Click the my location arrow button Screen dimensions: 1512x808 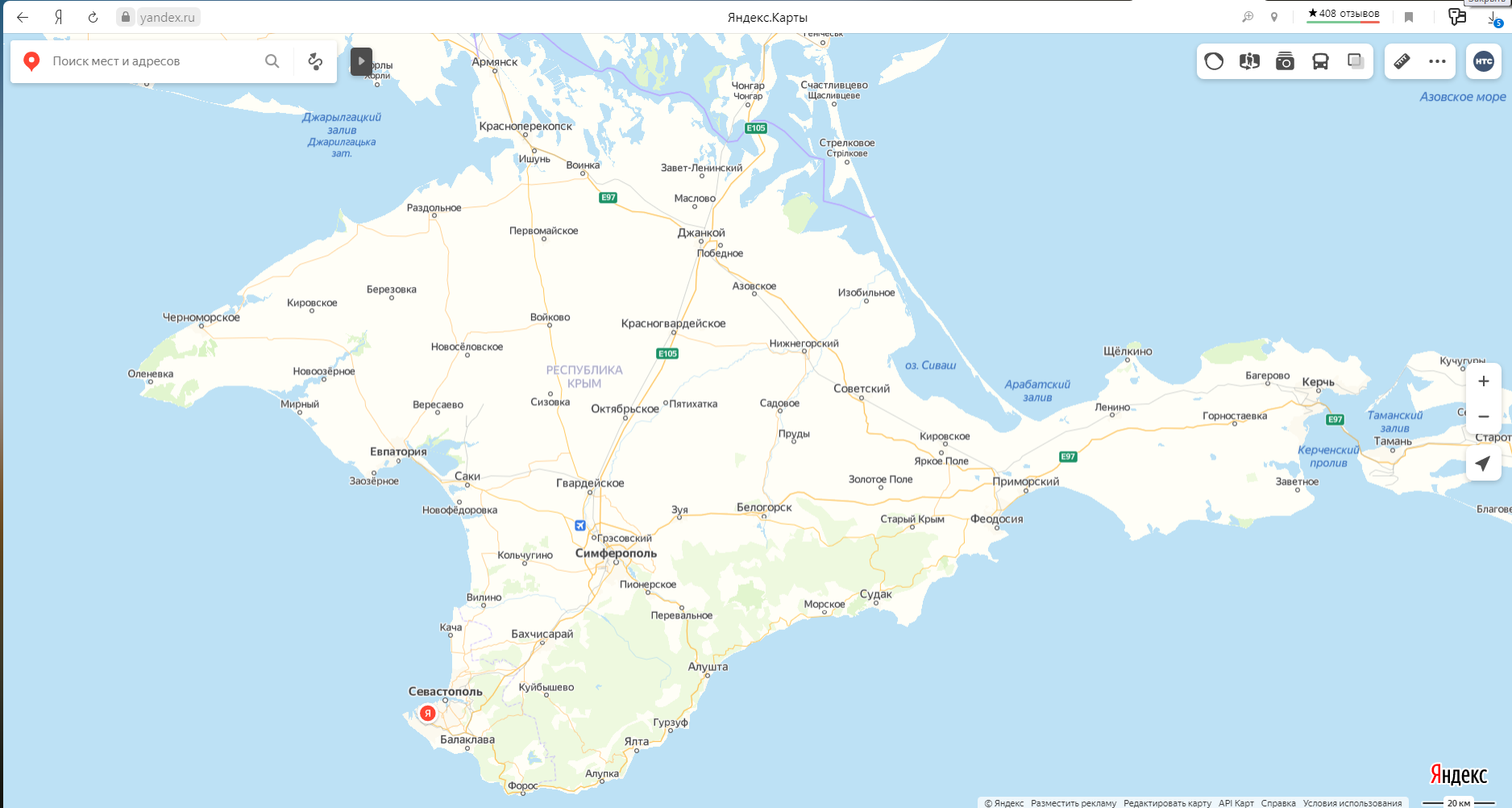(x=1483, y=464)
